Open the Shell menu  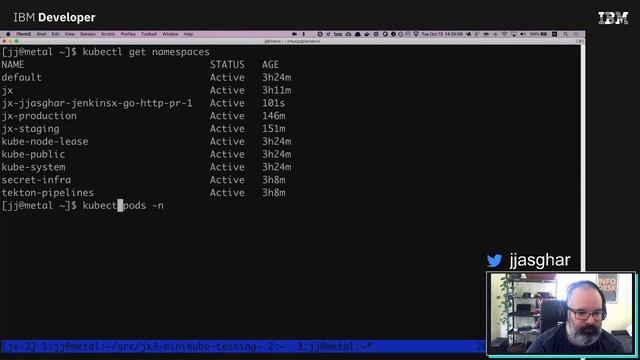point(41,34)
